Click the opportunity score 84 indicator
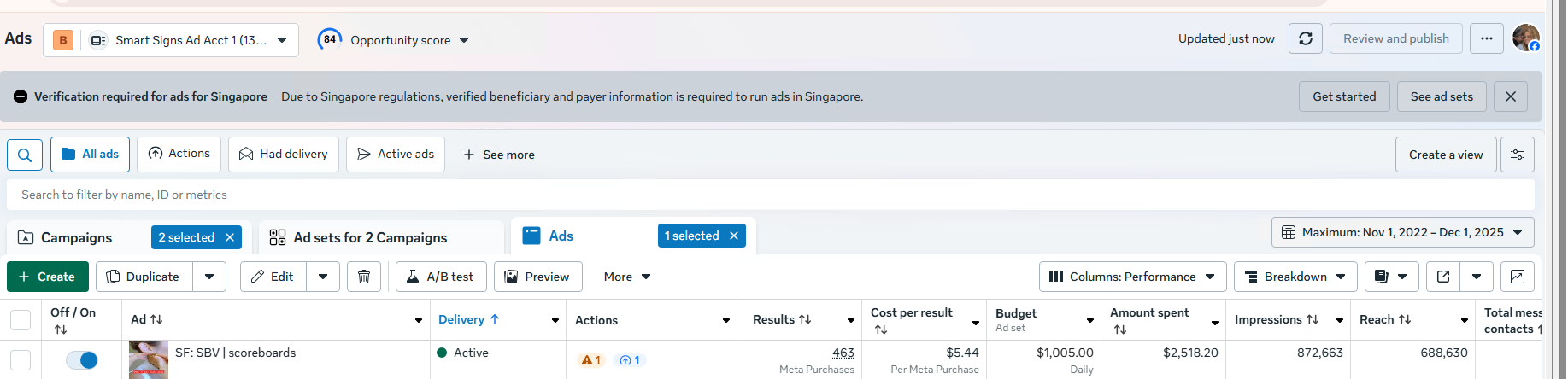This screenshot has width=1568, height=379. tap(330, 39)
